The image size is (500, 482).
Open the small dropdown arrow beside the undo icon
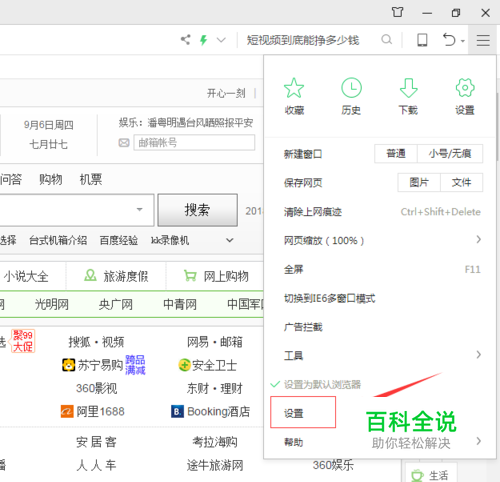coord(463,41)
